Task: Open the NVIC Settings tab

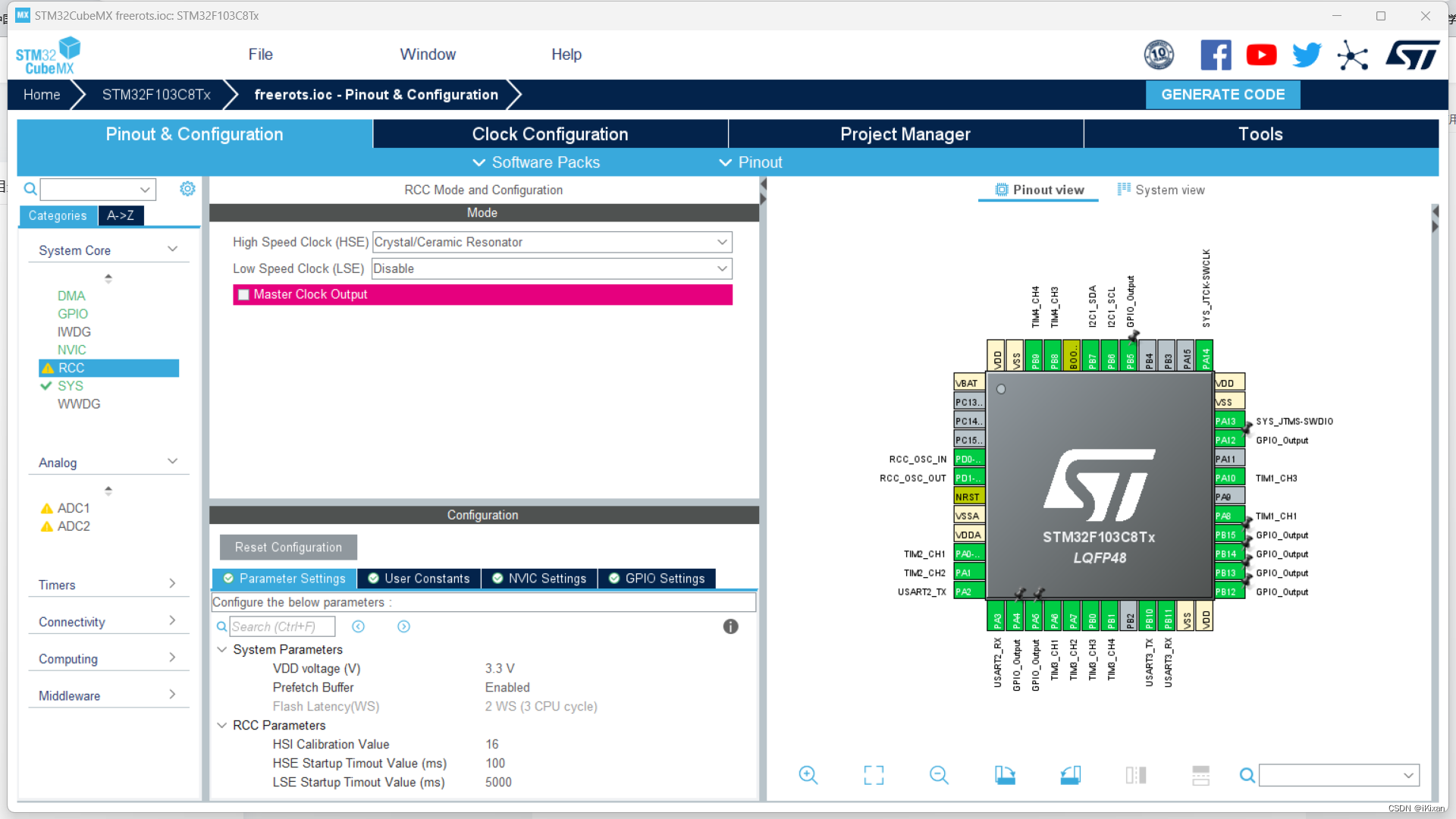Action: (539, 579)
